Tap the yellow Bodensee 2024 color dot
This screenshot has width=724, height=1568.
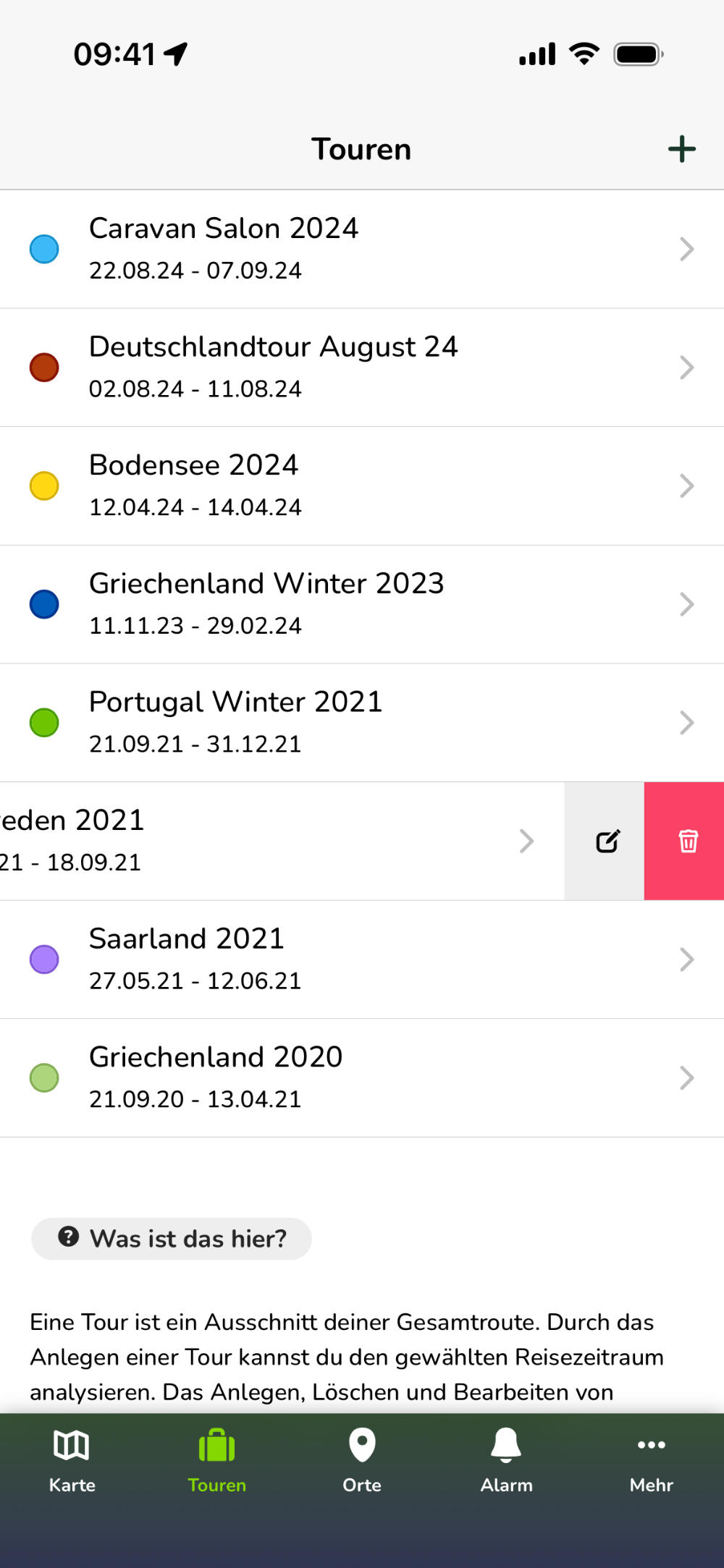click(x=44, y=486)
